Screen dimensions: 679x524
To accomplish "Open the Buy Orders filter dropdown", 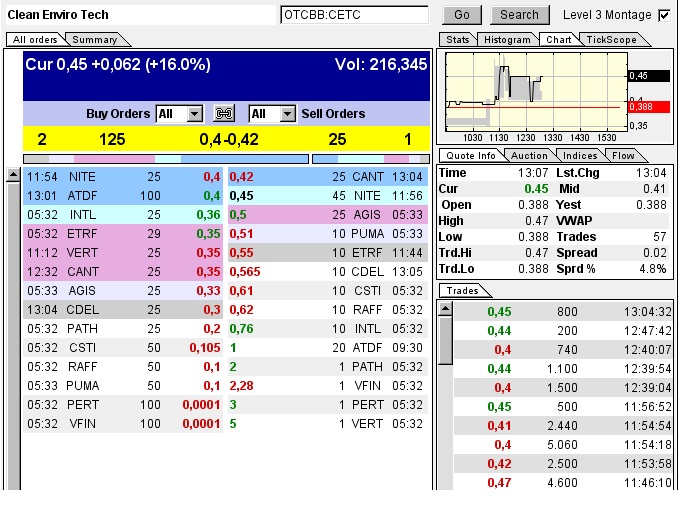I will (x=194, y=114).
